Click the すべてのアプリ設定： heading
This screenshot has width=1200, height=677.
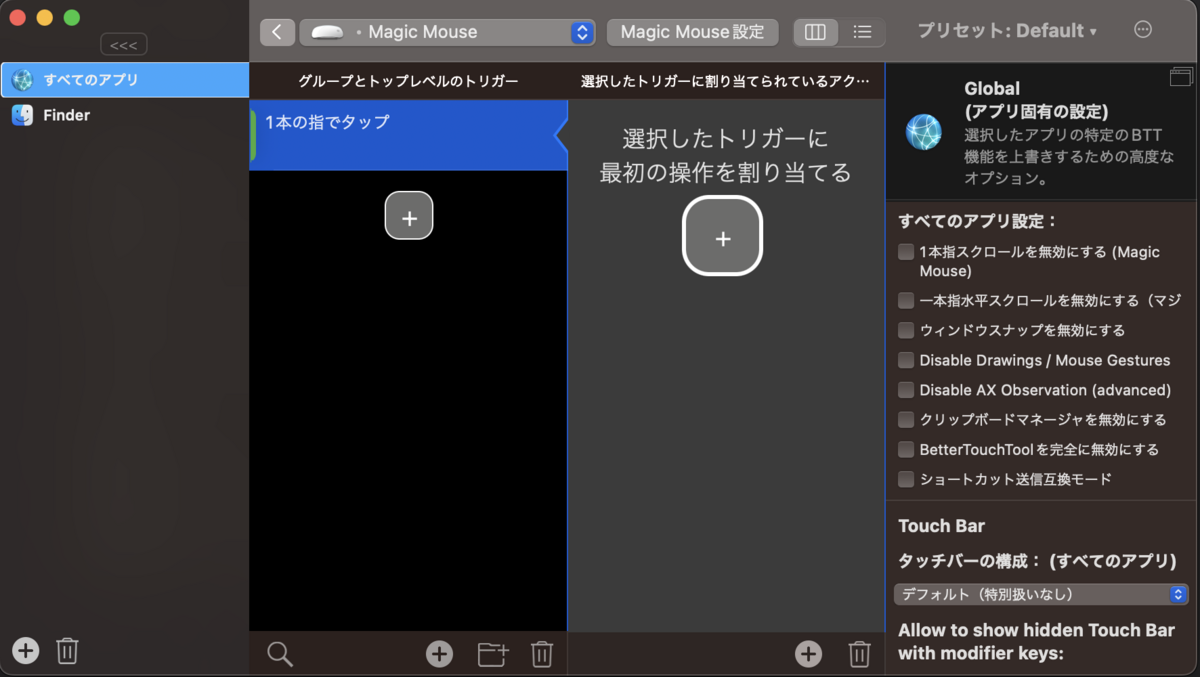tap(978, 221)
